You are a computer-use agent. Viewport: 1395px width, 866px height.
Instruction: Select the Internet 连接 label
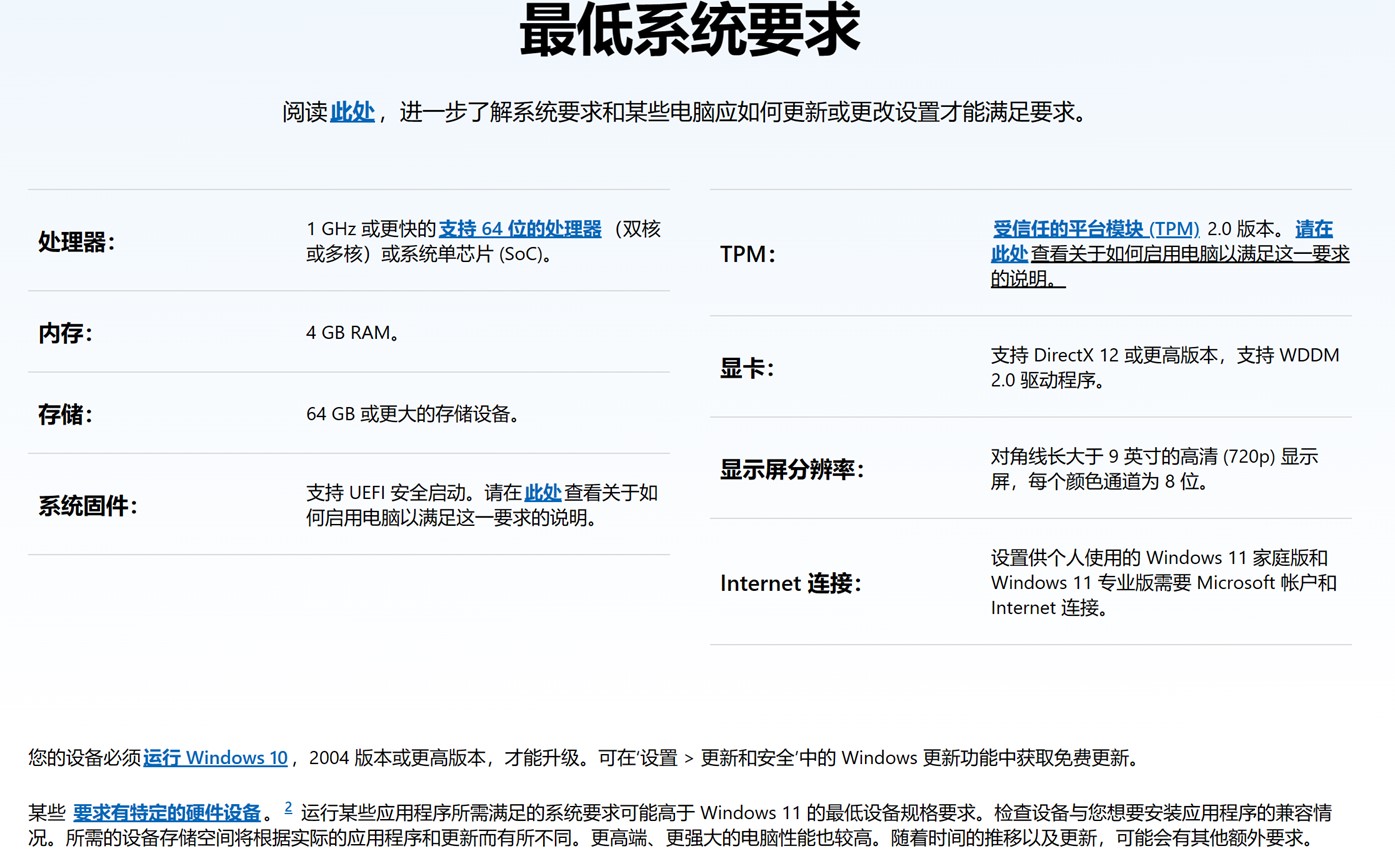pyautogui.click(x=791, y=582)
